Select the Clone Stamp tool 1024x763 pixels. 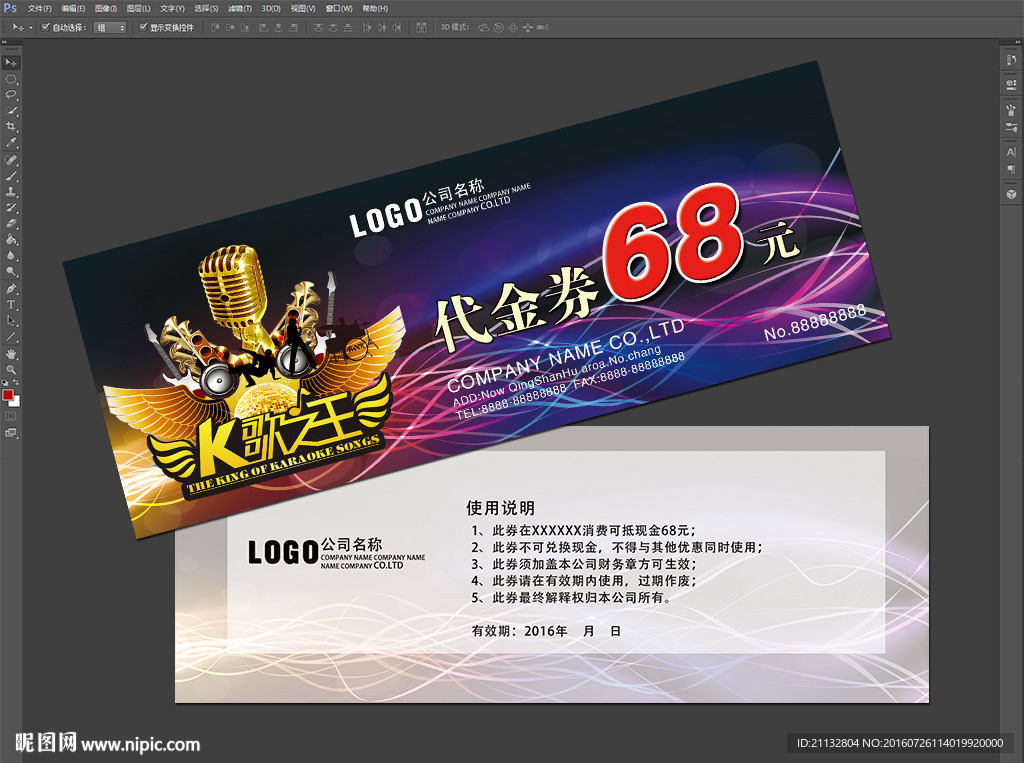11,192
